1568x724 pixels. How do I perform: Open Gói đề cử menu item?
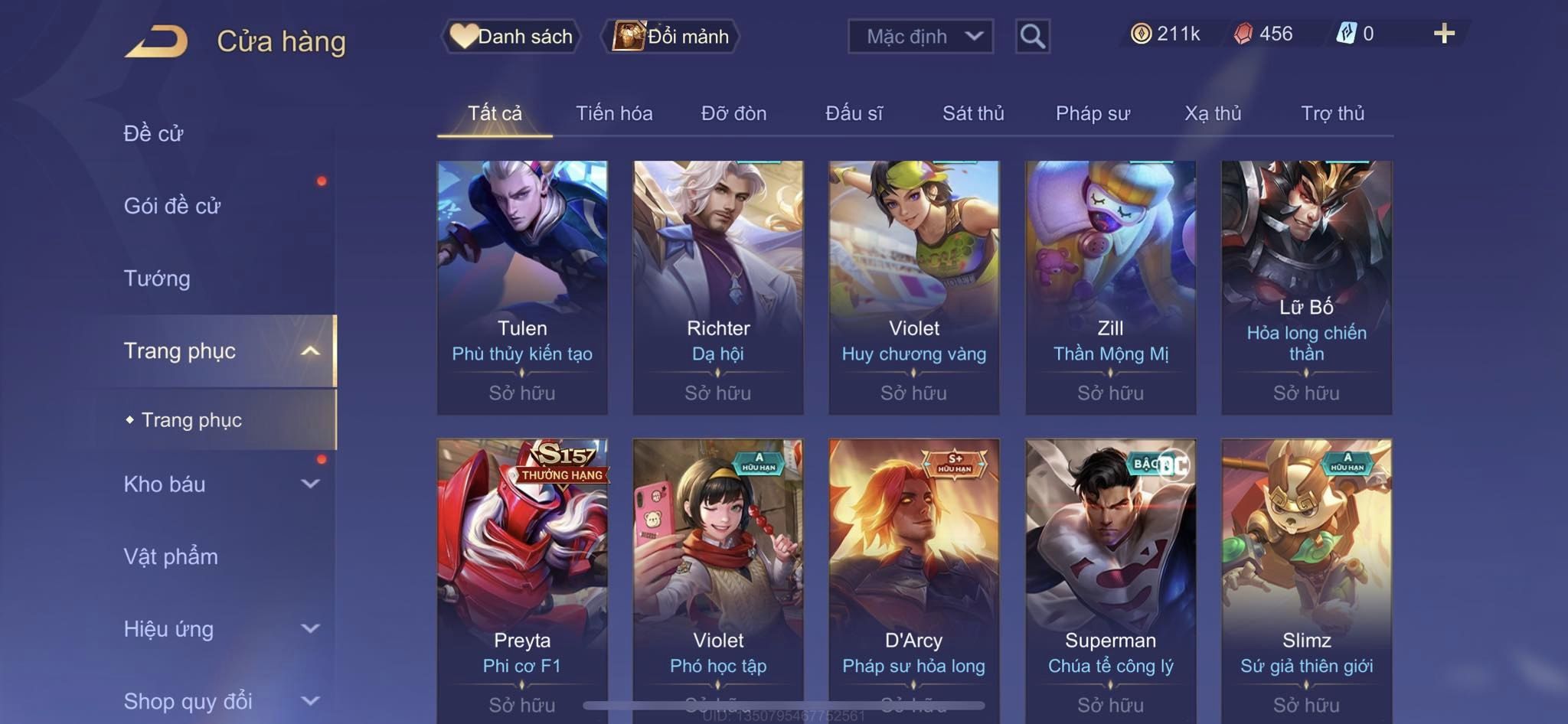tap(172, 206)
